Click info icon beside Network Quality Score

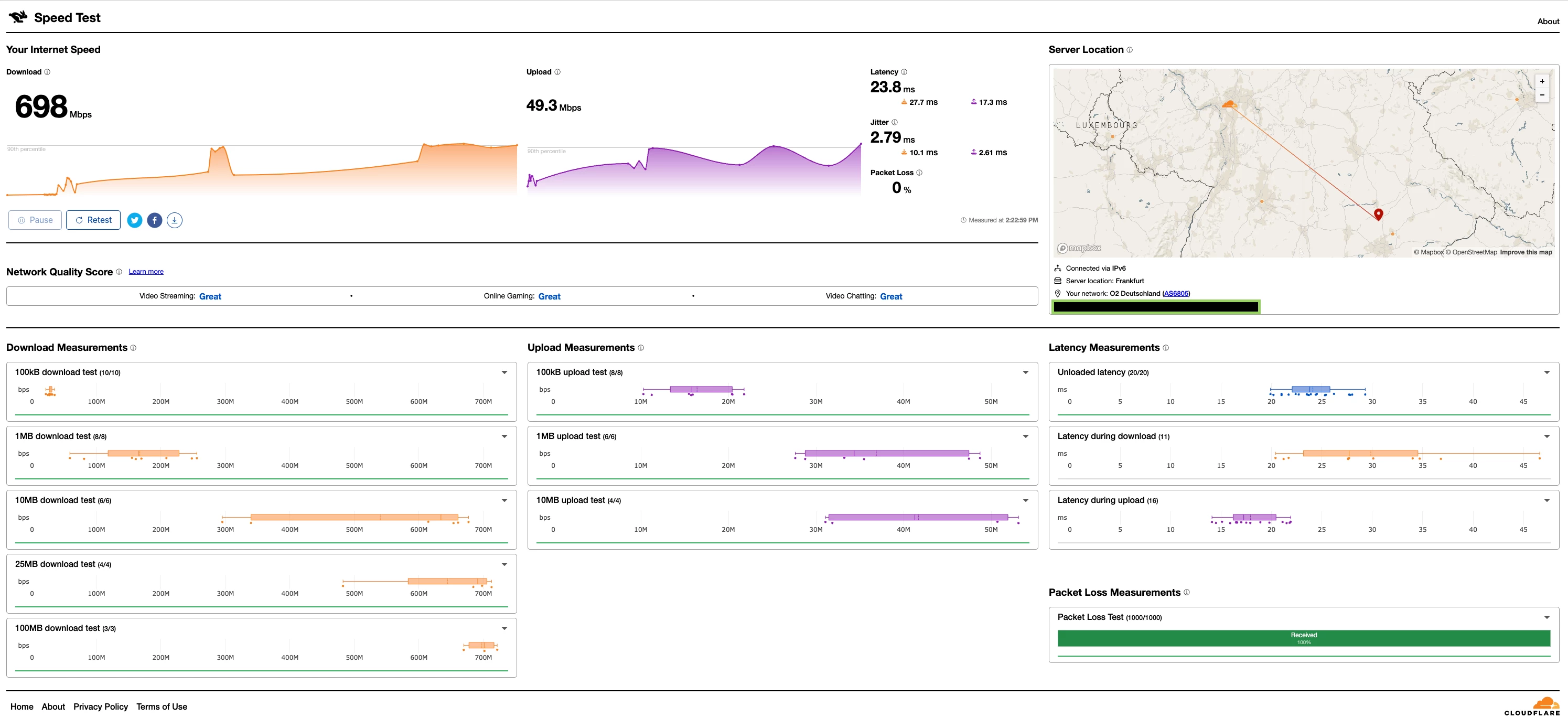pos(119,272)
